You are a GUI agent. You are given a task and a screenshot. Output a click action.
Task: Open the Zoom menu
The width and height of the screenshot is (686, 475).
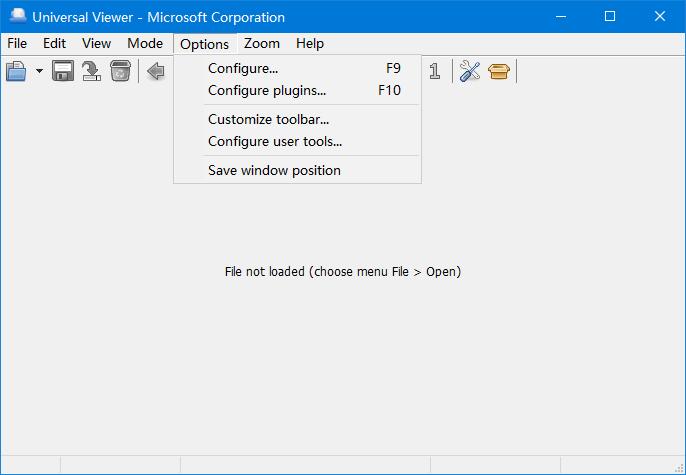(262, 43)
